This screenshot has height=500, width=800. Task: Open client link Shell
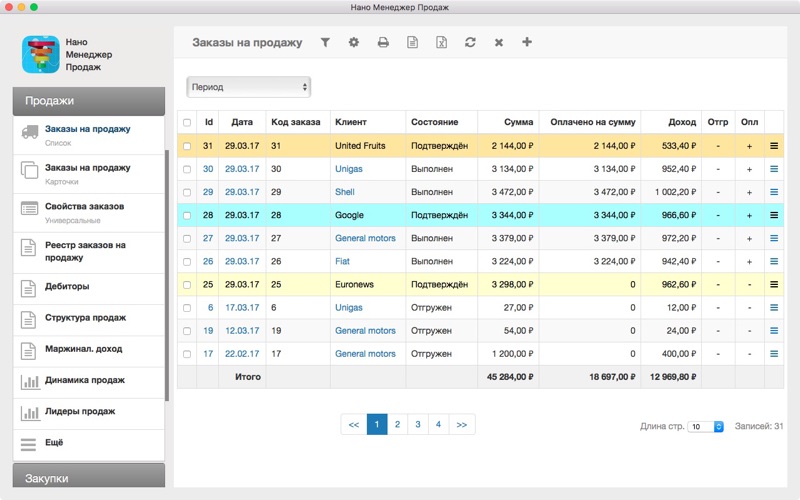[x=345, y=192]
